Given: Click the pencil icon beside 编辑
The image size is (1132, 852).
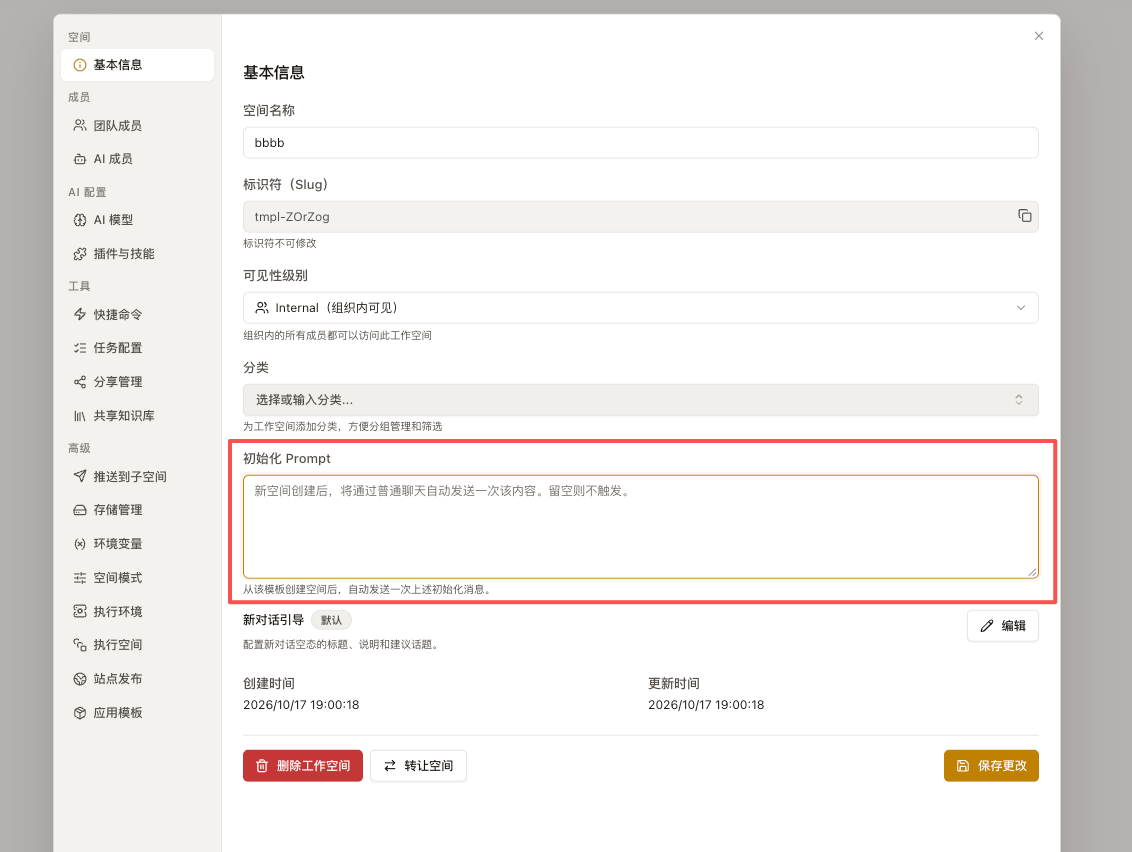Looking at the screenshot, I should pos(987,626).
